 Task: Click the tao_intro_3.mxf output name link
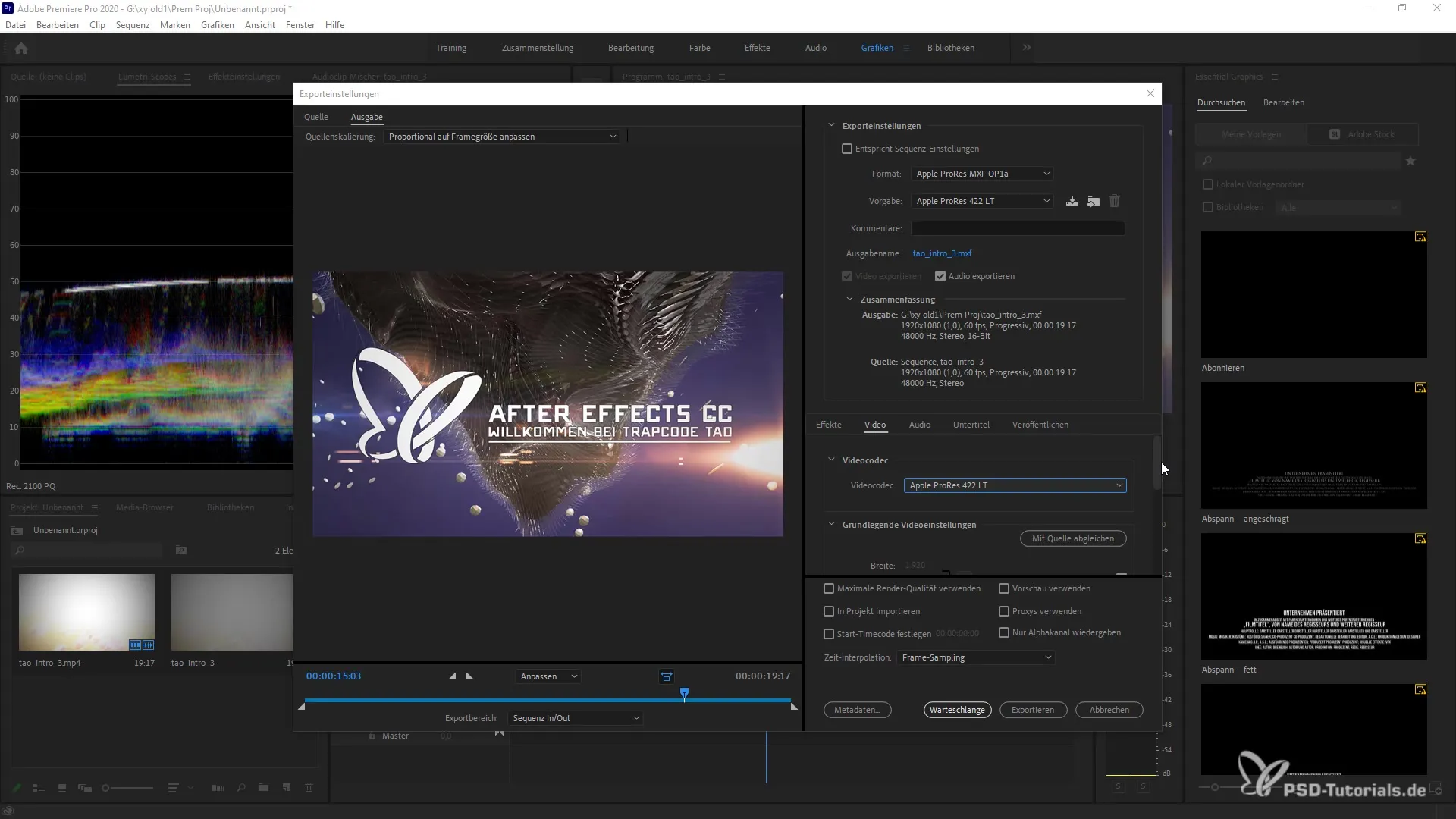pyautogui.click(x=942, y=253)
